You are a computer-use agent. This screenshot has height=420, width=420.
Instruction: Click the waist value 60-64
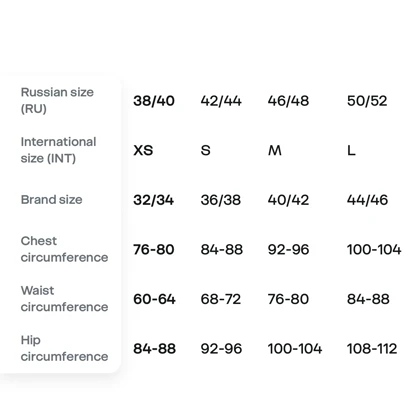pyautogui.click(x=154, y=299)
